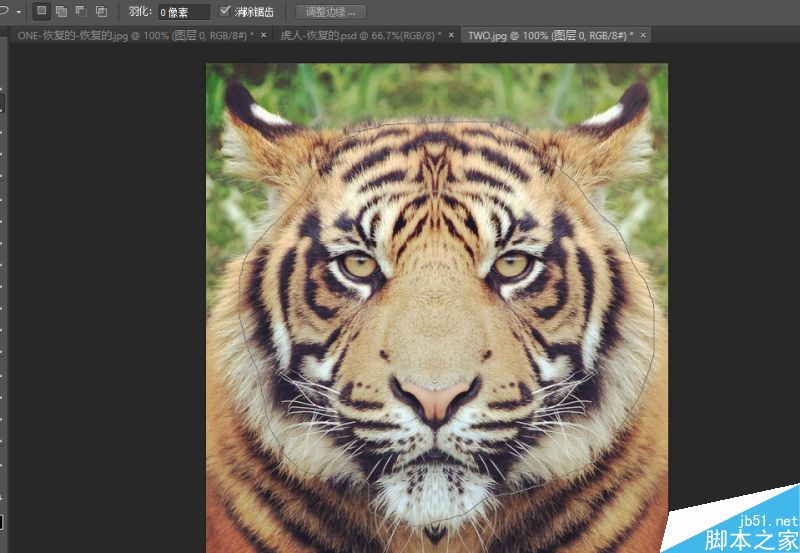
Task: Open the Lasso tool preset picker arrow
Action: point(19,12)
